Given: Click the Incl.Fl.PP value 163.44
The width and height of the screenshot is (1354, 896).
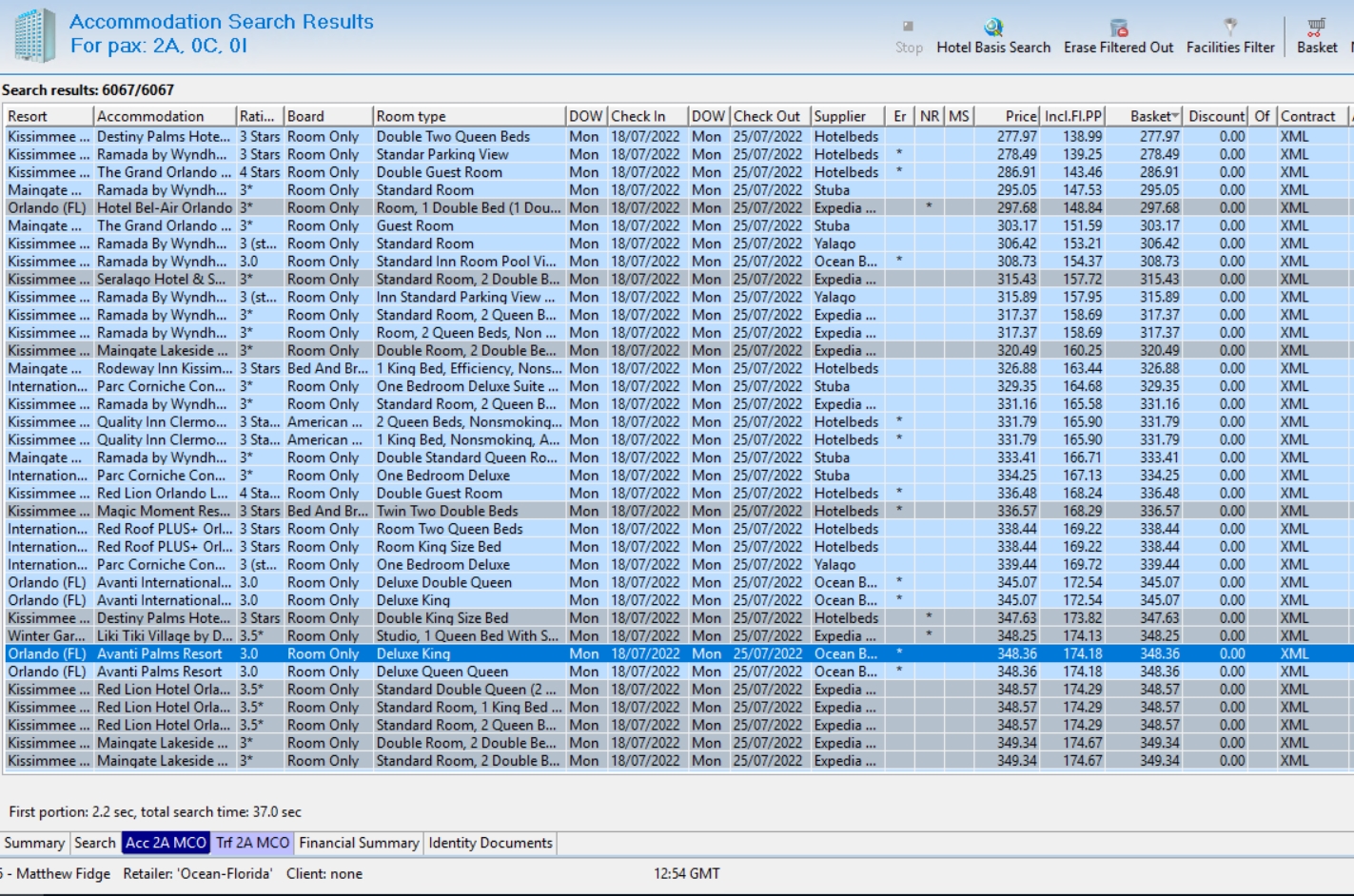Looking at the screenshot, I should coord(1083,368).
